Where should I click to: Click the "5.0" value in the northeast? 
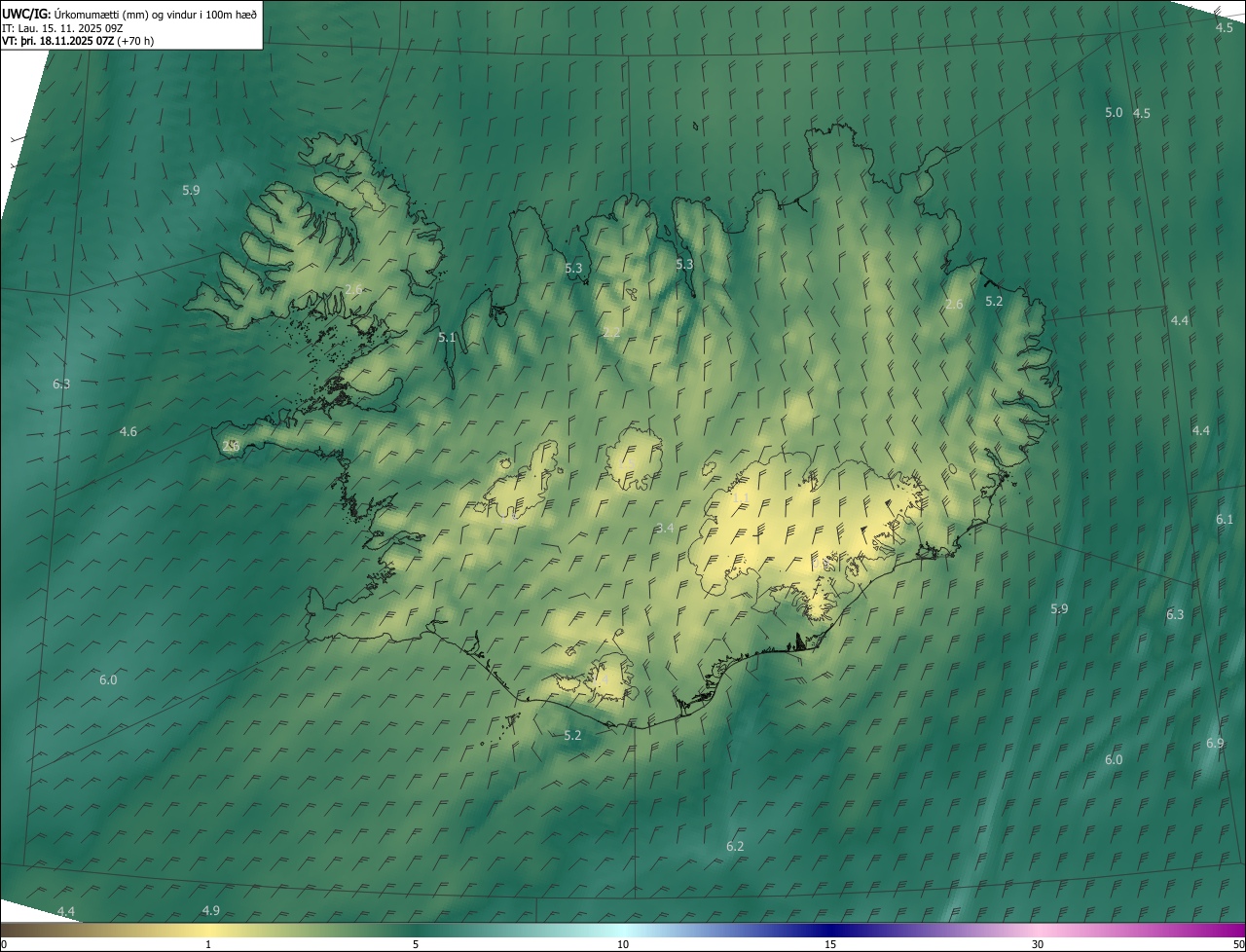1114,112
